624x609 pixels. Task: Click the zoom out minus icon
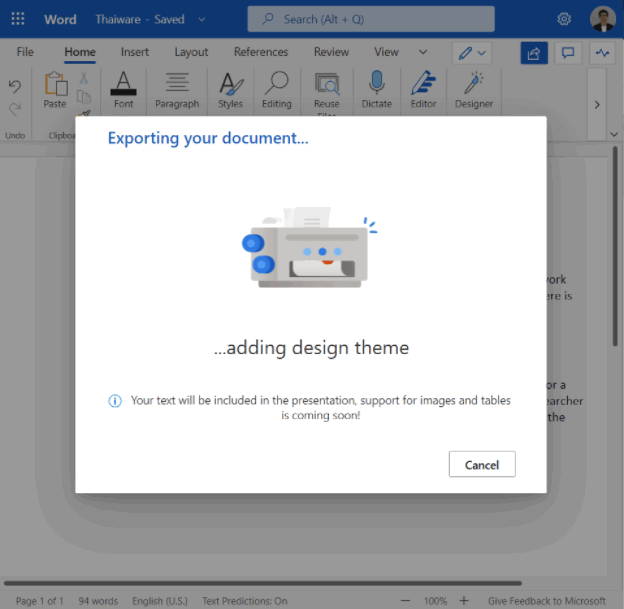(x=406, y=600)
